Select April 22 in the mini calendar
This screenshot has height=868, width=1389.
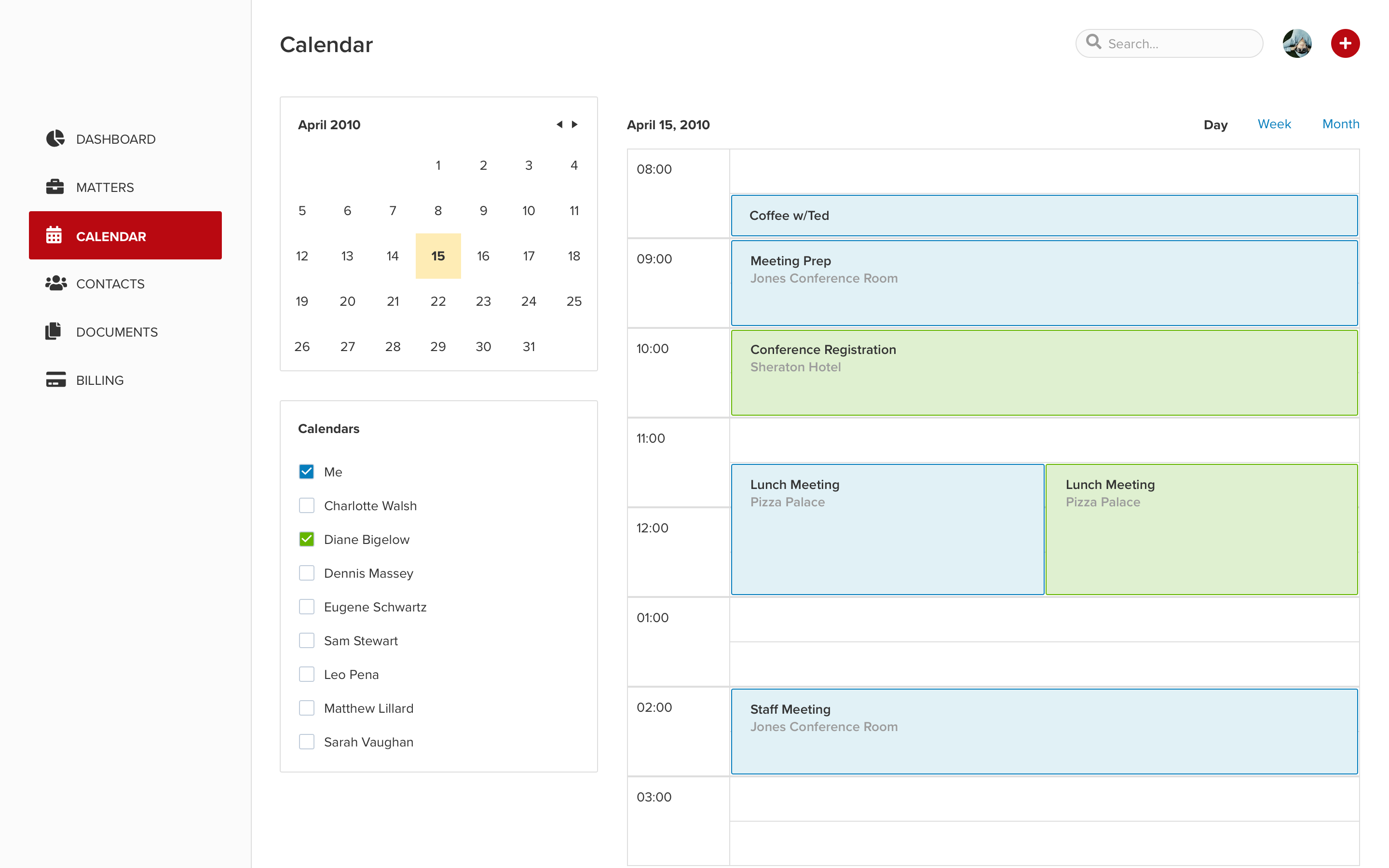click(x=438, y=301)
